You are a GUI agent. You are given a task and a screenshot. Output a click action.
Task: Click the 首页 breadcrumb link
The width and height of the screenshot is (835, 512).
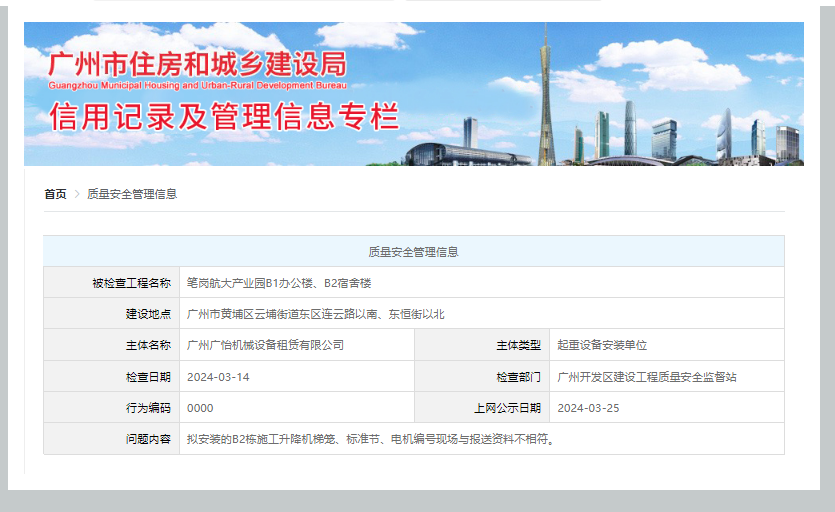click(x=55, y=194)
